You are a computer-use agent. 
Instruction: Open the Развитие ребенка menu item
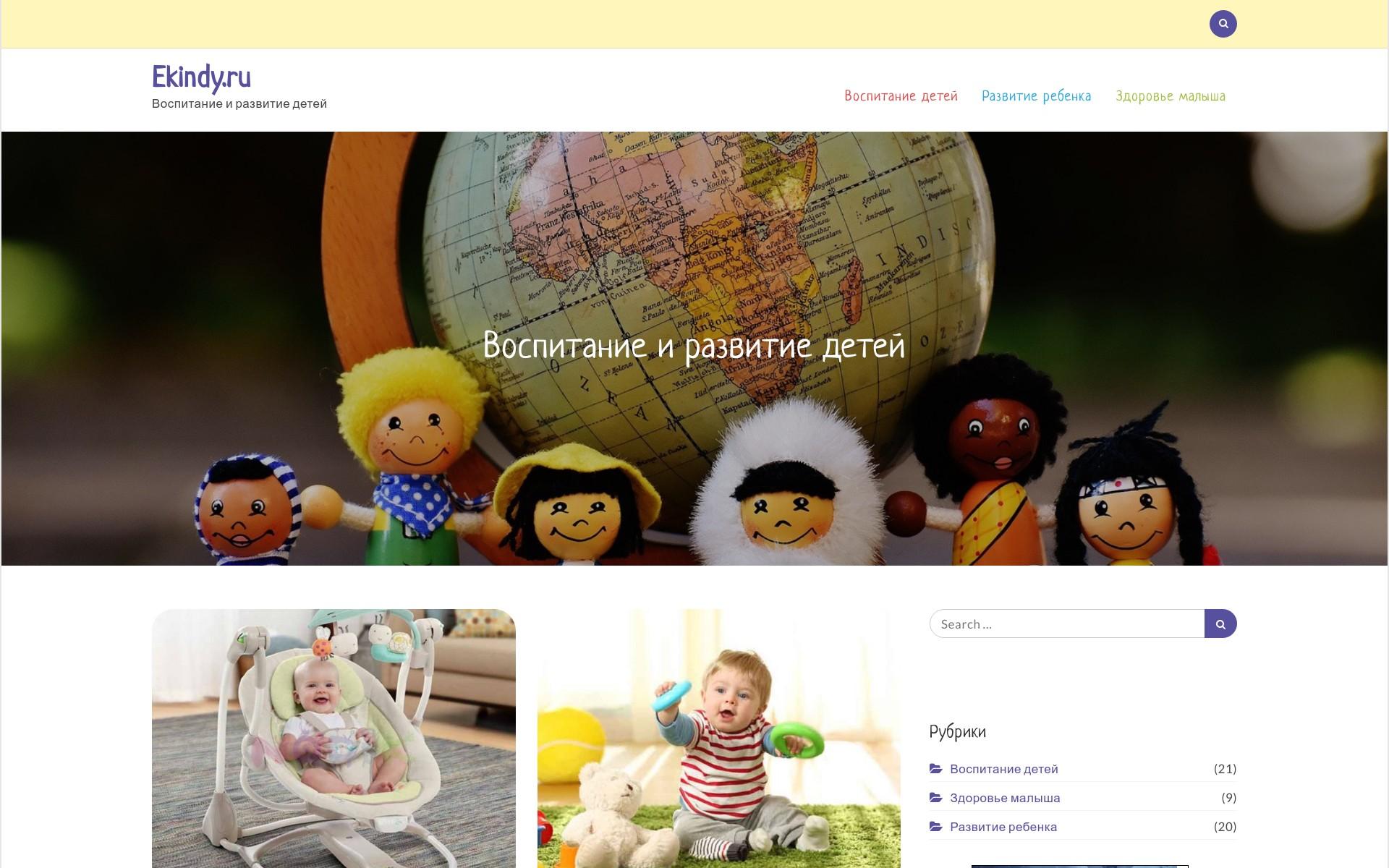coord(1036,95)
